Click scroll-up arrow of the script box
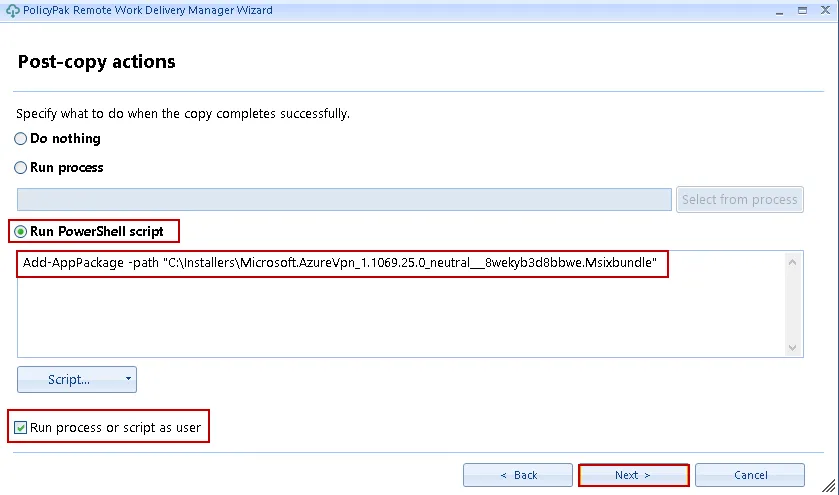839x495 pixels. pyautogui.click(x=794, y=262)
